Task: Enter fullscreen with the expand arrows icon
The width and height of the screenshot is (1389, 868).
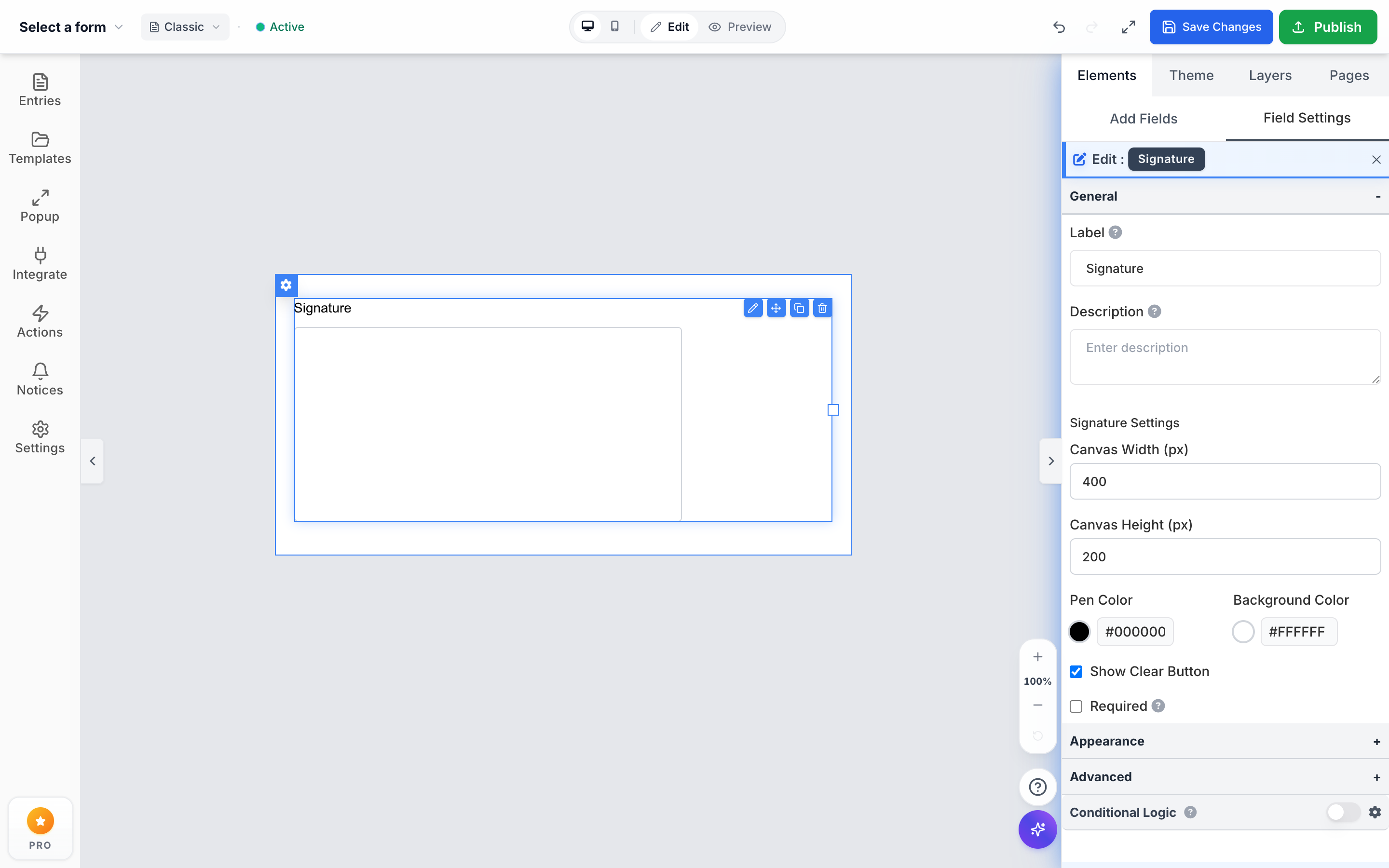Action: point(1128,27)
